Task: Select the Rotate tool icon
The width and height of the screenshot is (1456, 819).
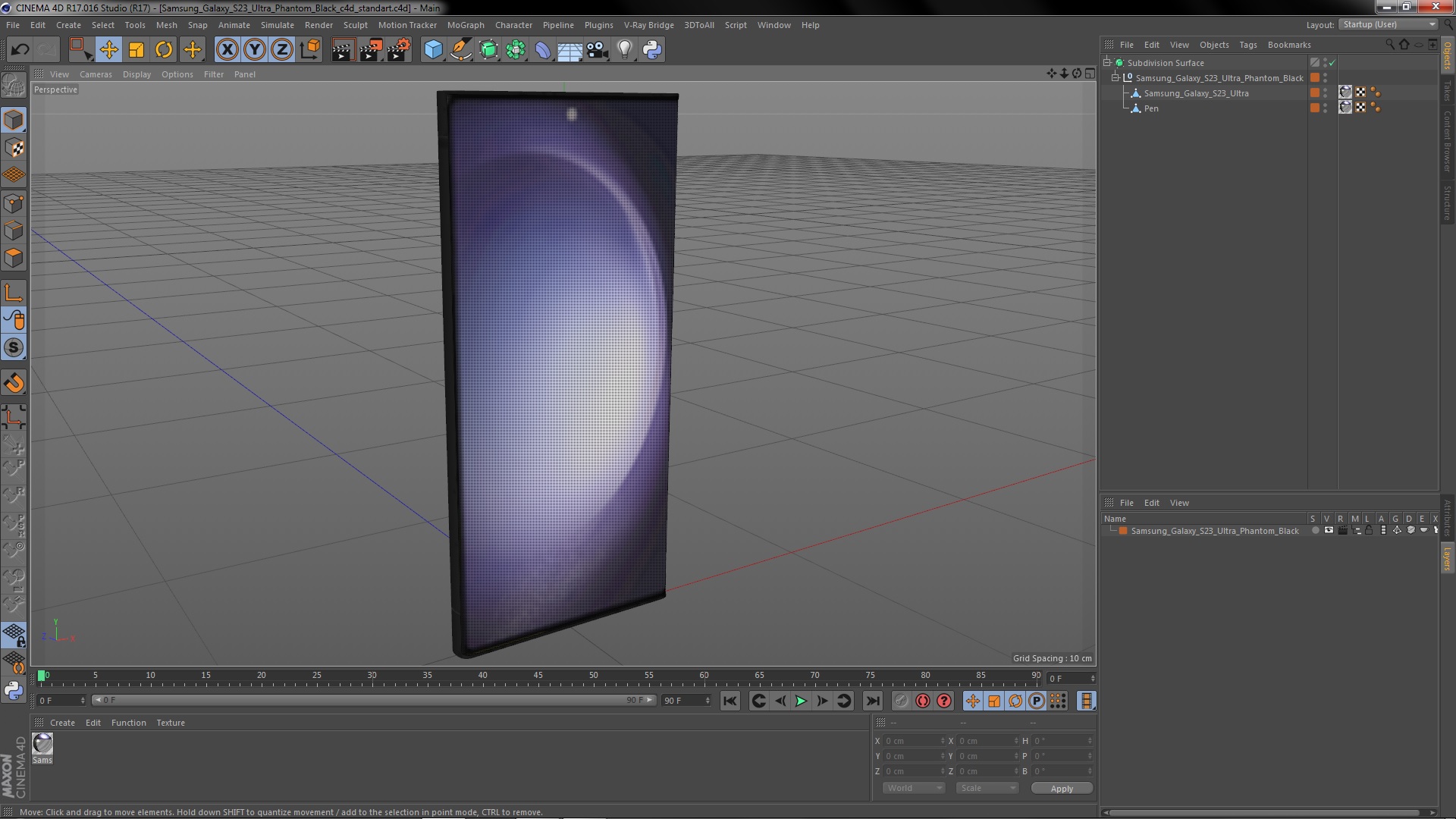Action: coord(164,50)
